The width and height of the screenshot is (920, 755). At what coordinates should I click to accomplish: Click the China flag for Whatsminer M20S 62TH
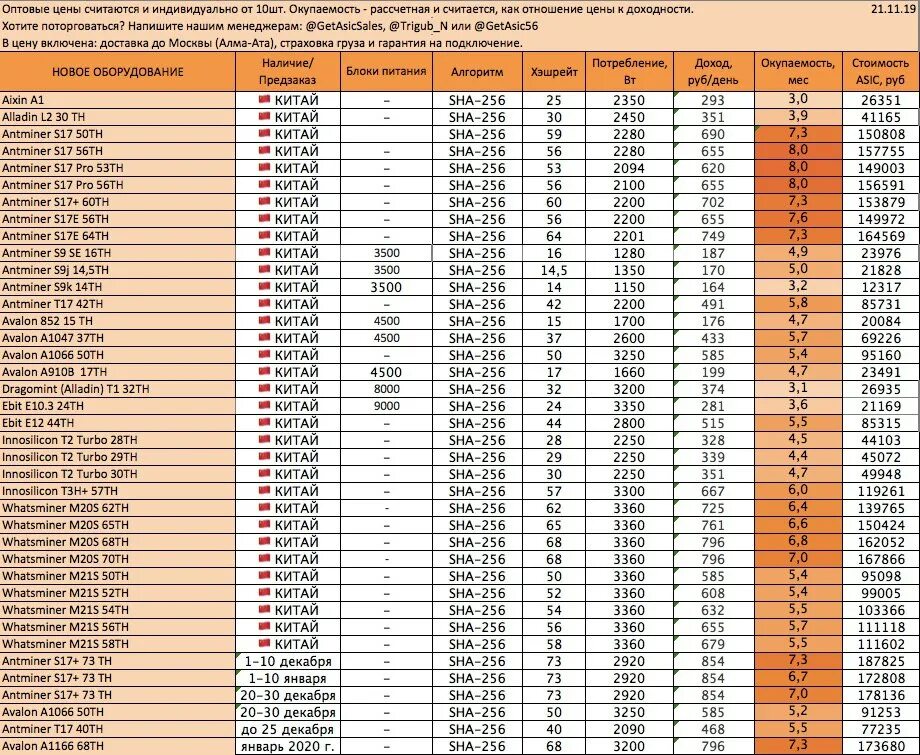pyautogui.click(x=265, y=506)
